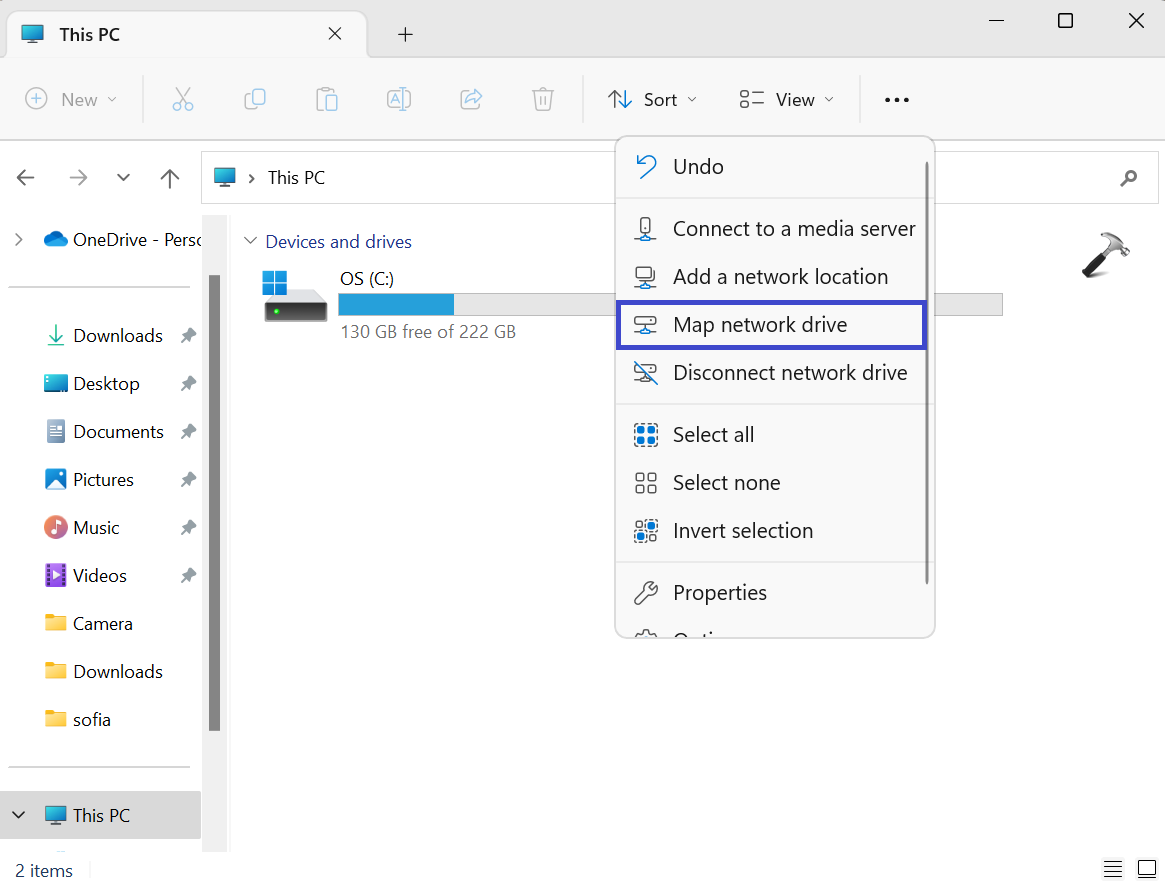The height and width of the screenshot is (885, 1165).
Task: Switch to large icons view in status bar
Action: tap(1146, 868)
